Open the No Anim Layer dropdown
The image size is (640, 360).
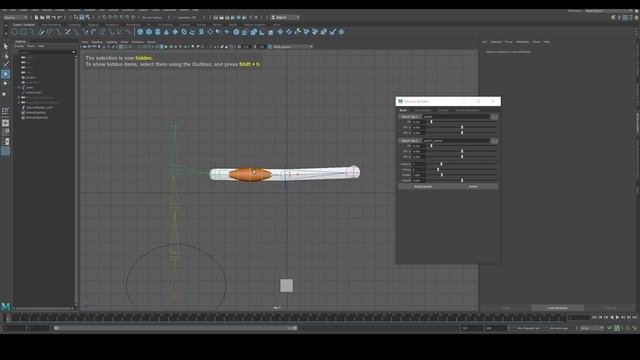(x=560, y=328)
